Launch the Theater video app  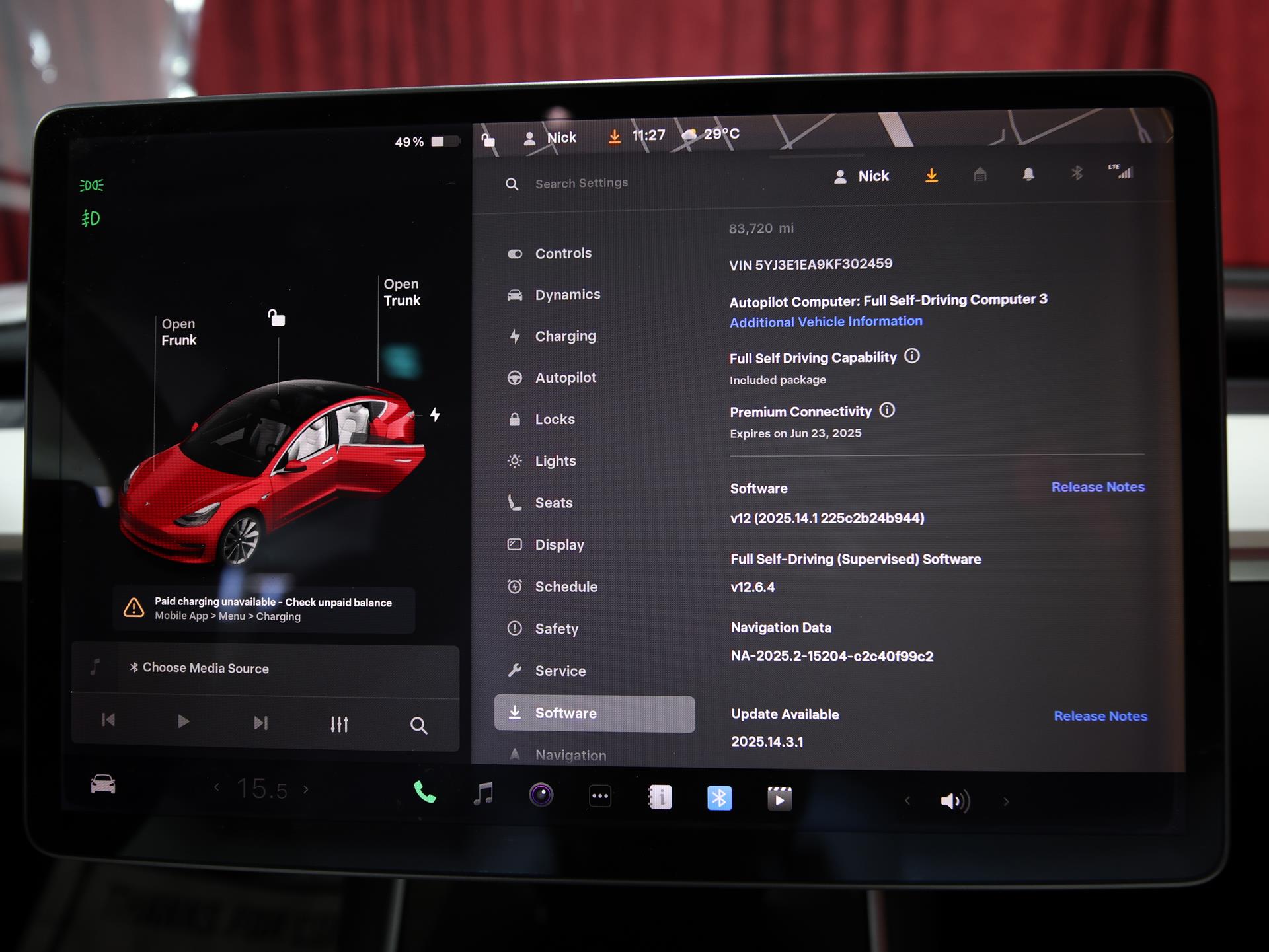pyautogui.click(x=779, y=799)
